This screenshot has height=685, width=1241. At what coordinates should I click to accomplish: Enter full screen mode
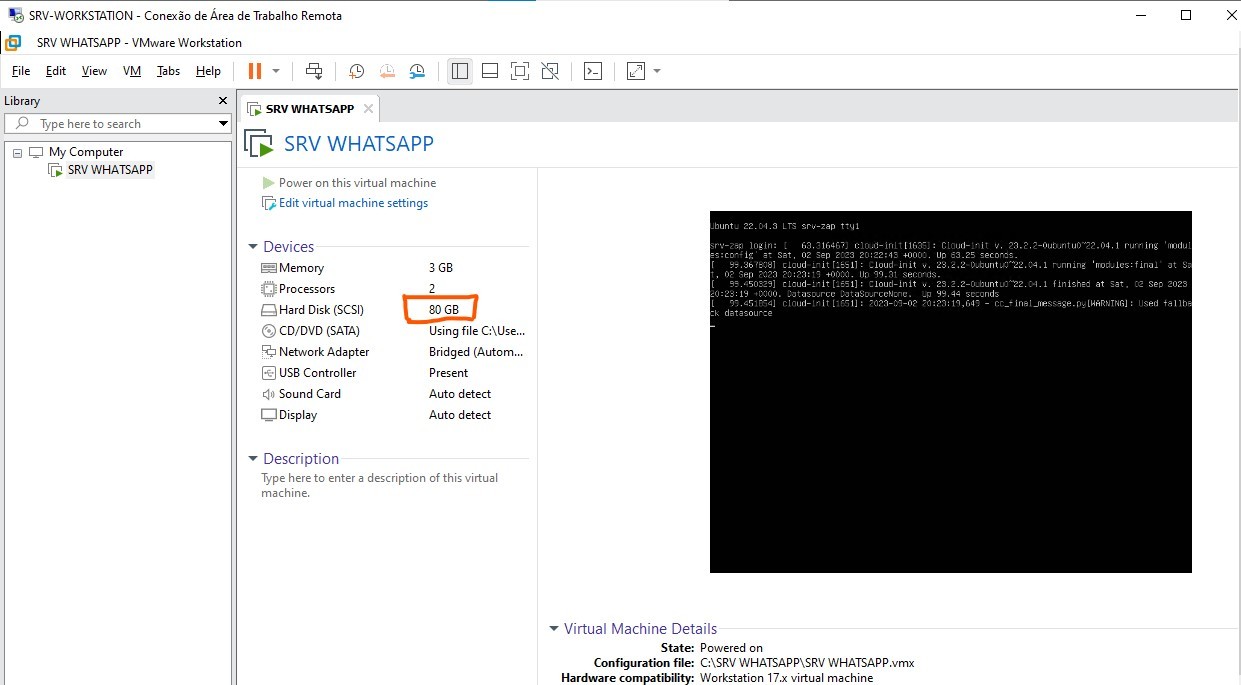(x=519, y=71)
